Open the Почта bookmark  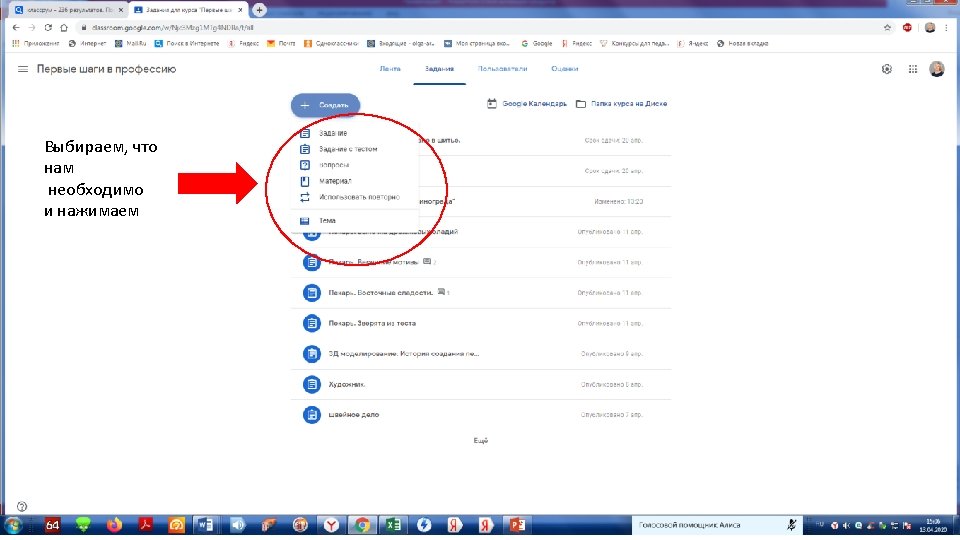[281, 43]
